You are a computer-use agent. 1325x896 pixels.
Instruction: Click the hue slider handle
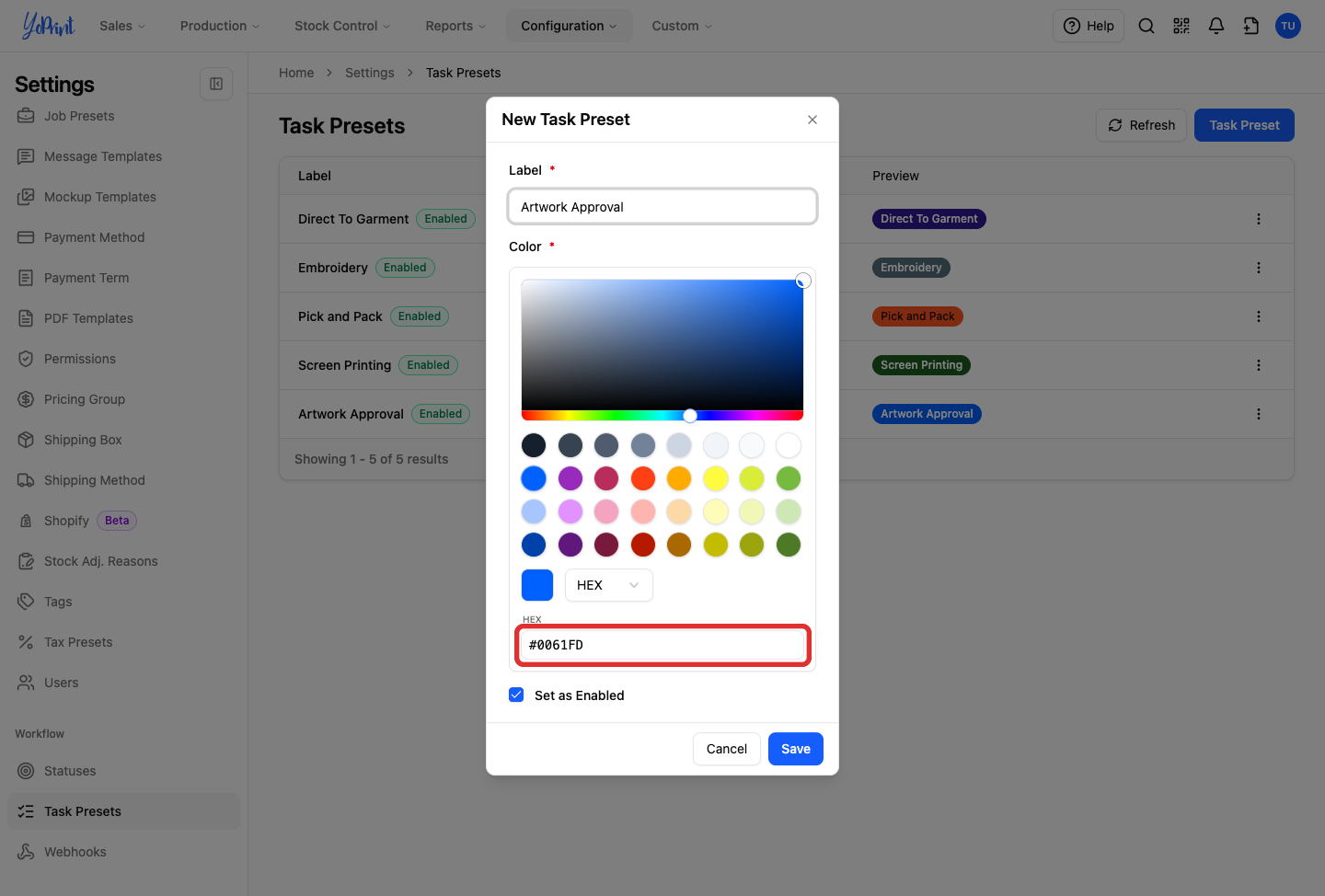point(690,416)
